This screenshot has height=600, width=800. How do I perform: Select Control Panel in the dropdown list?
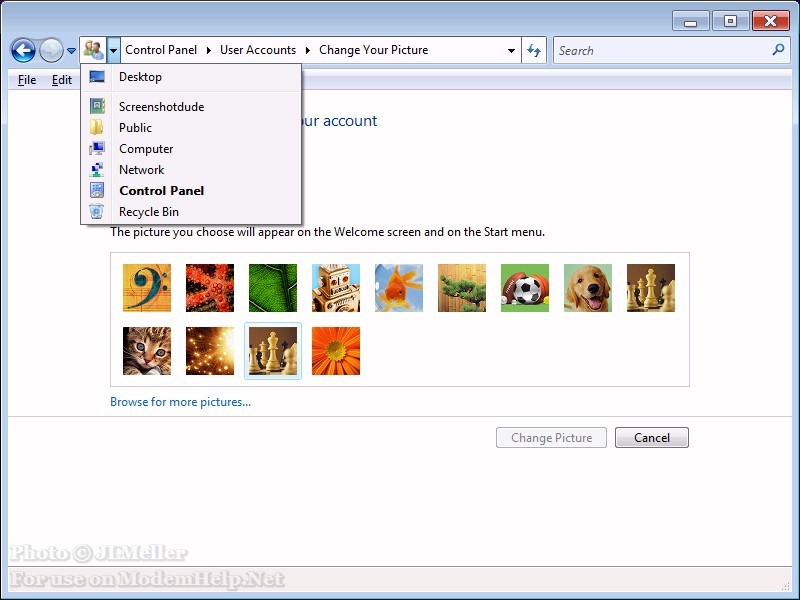(x=191, y=190)
